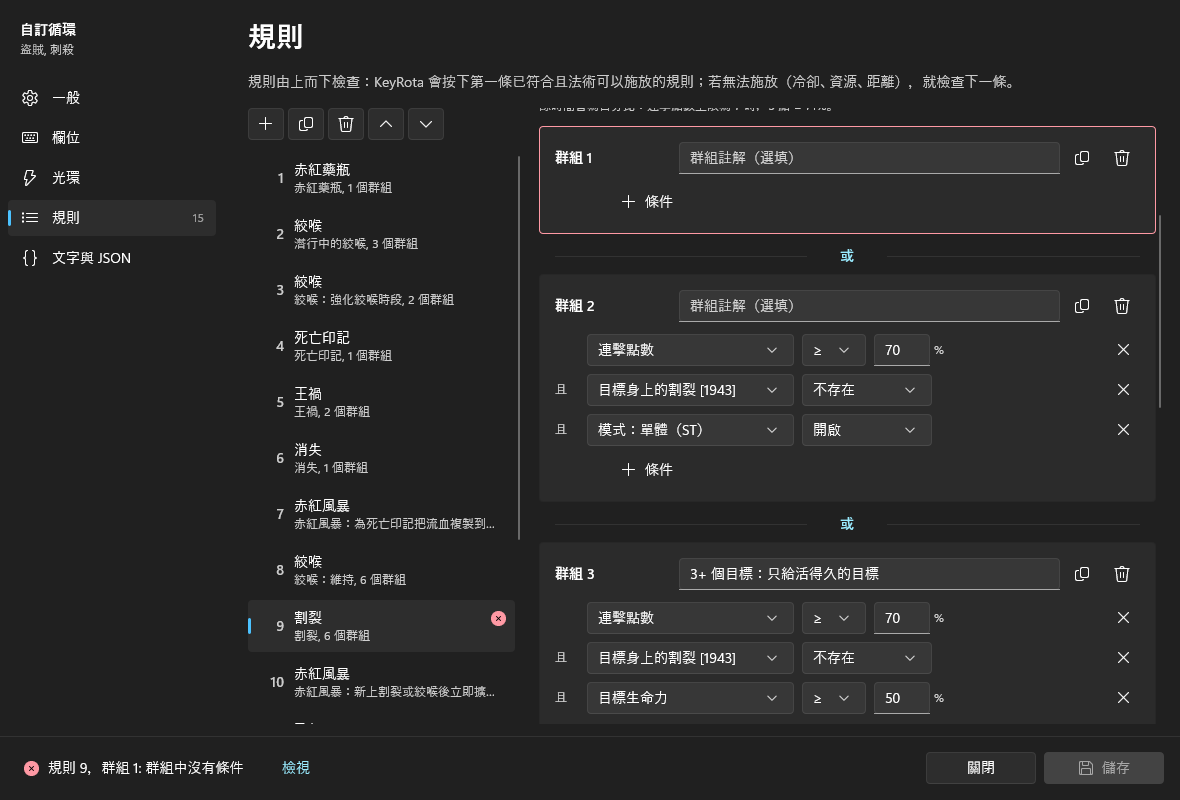Remove 連擊點數 condition in 群組 3

[1123, 618]
